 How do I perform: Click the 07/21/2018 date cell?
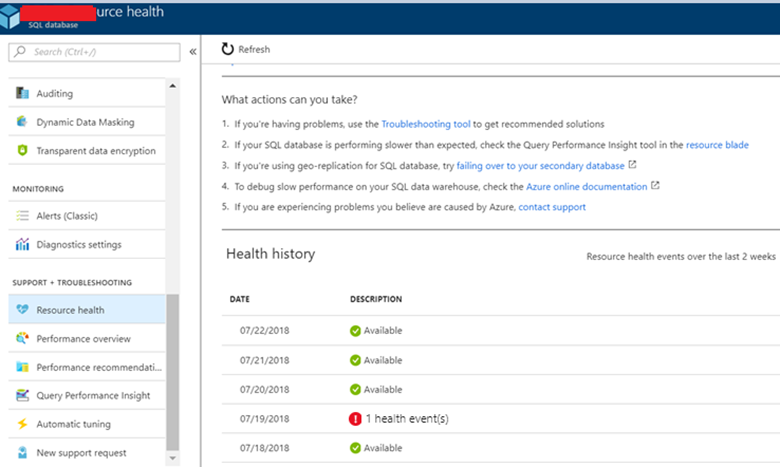click(x=265, y=360)
